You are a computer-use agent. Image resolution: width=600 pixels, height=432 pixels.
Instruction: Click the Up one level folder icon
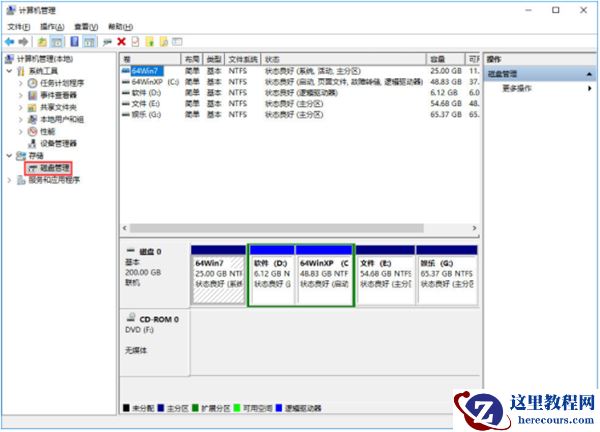(x=42, y=42)
